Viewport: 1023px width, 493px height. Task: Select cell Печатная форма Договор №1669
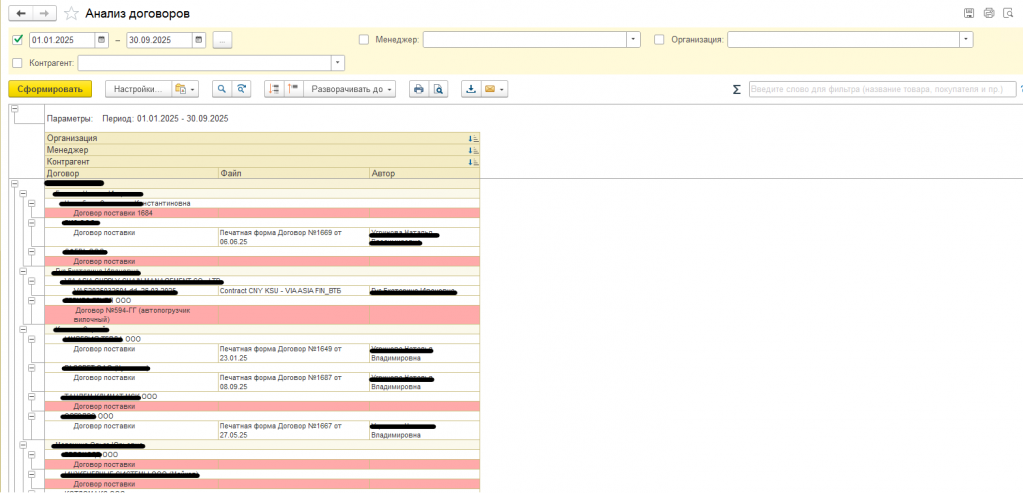[294, 237]
